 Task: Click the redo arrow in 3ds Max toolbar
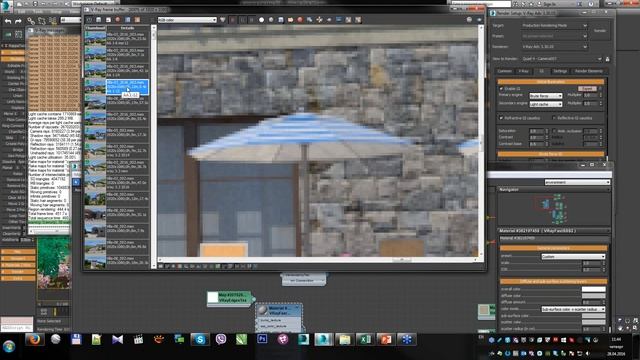[18, 21]
